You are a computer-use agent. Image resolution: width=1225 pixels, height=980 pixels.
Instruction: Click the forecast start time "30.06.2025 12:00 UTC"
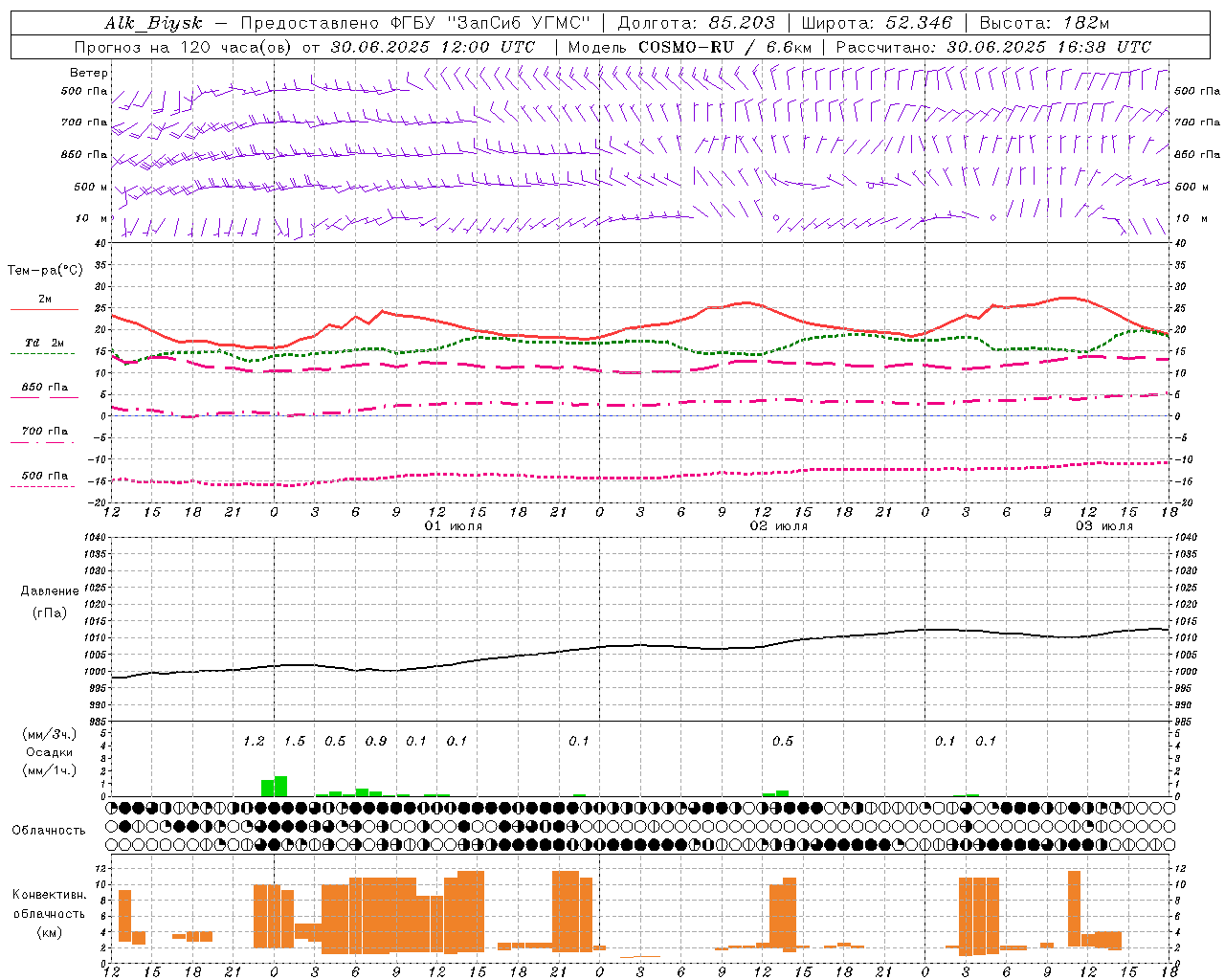(x=433, y=47)
